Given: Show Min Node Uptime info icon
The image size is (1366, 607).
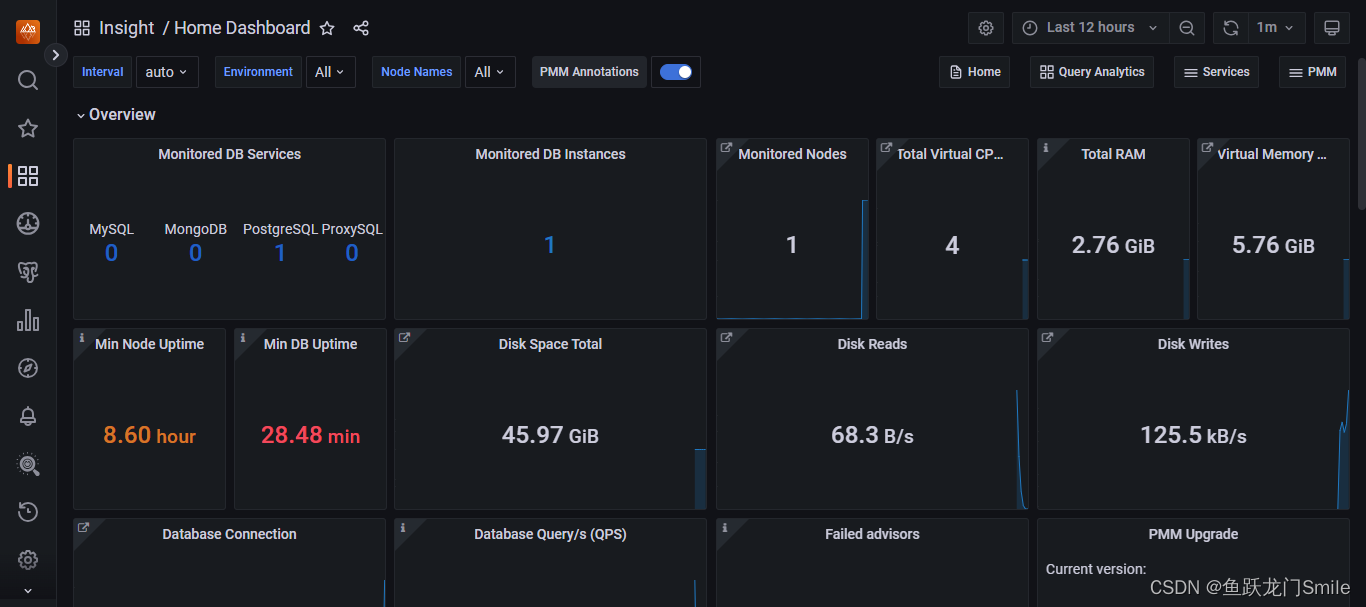Looking at the screenshot, I should click(x=82, y=338).
